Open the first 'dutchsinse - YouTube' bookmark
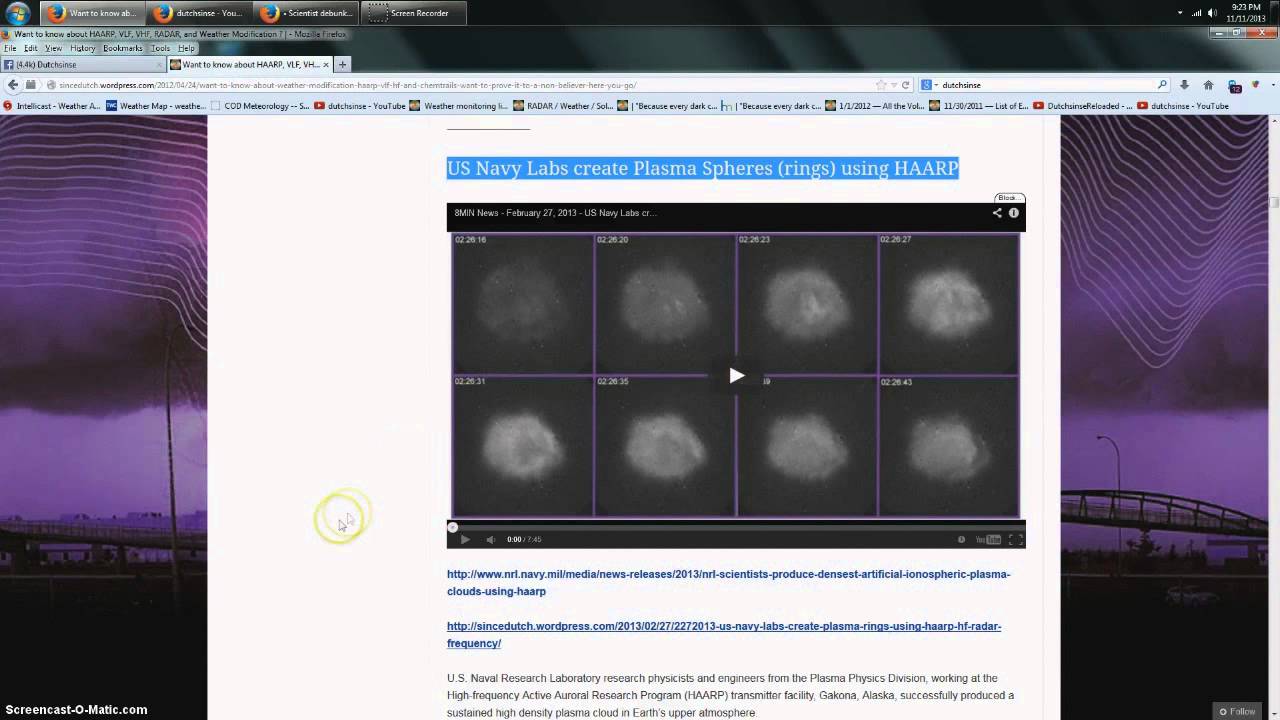Viewport: 1280px width, 720px height. (360, 105)
